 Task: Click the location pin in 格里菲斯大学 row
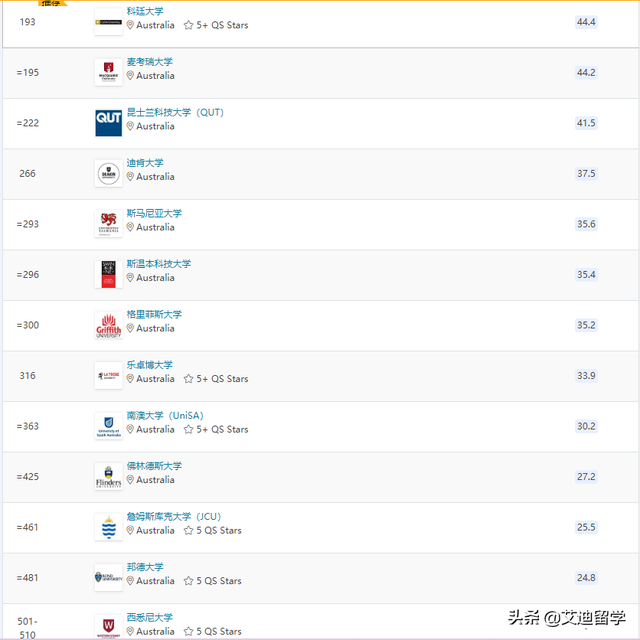point(130,328)
